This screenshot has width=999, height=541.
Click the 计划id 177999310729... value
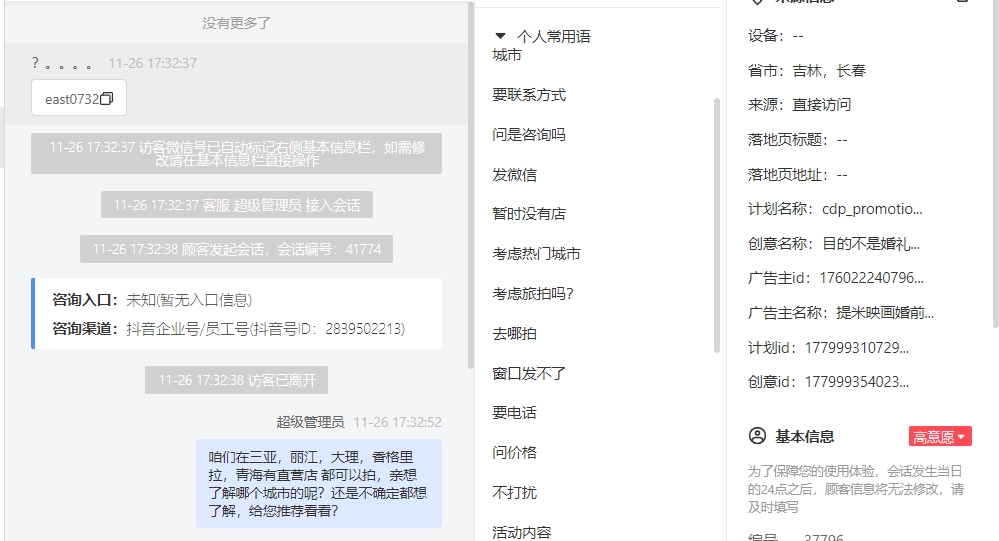tap(857, 347)
